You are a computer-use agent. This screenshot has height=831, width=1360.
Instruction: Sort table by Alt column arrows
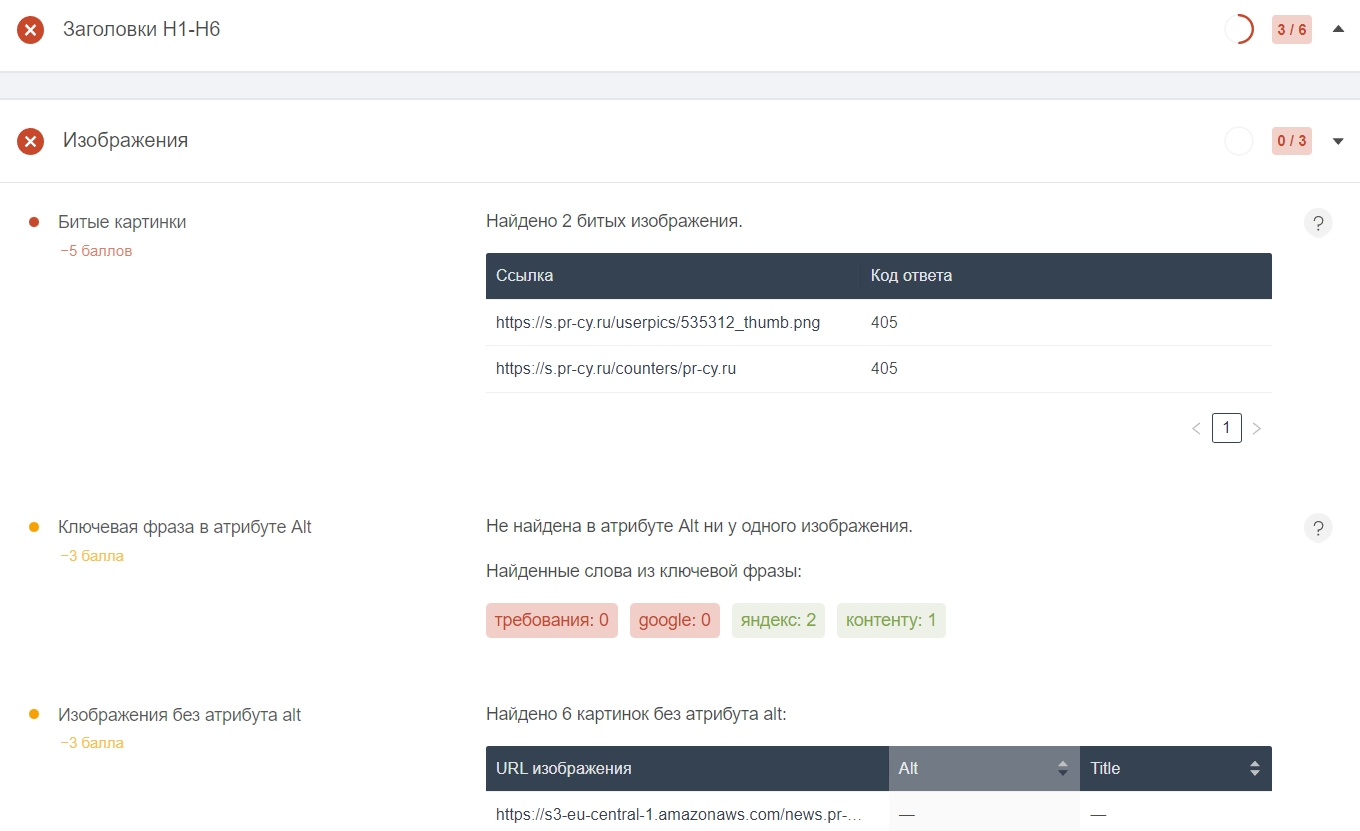click(1062, 769)
